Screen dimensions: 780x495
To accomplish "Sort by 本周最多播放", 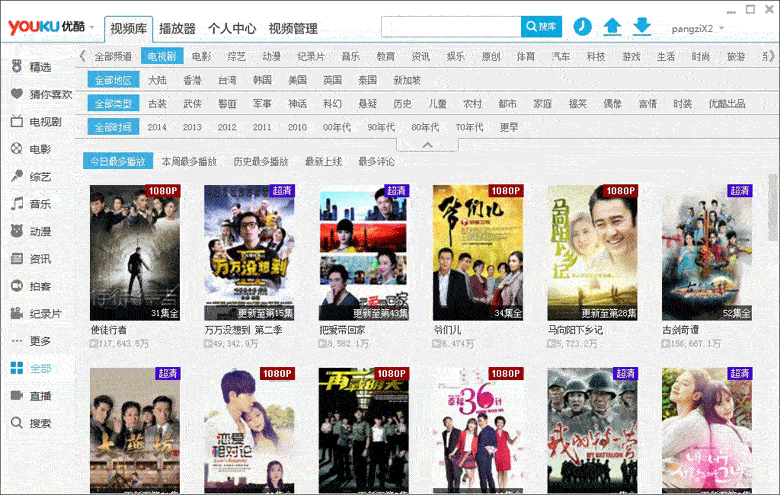I will click(189, 162).
